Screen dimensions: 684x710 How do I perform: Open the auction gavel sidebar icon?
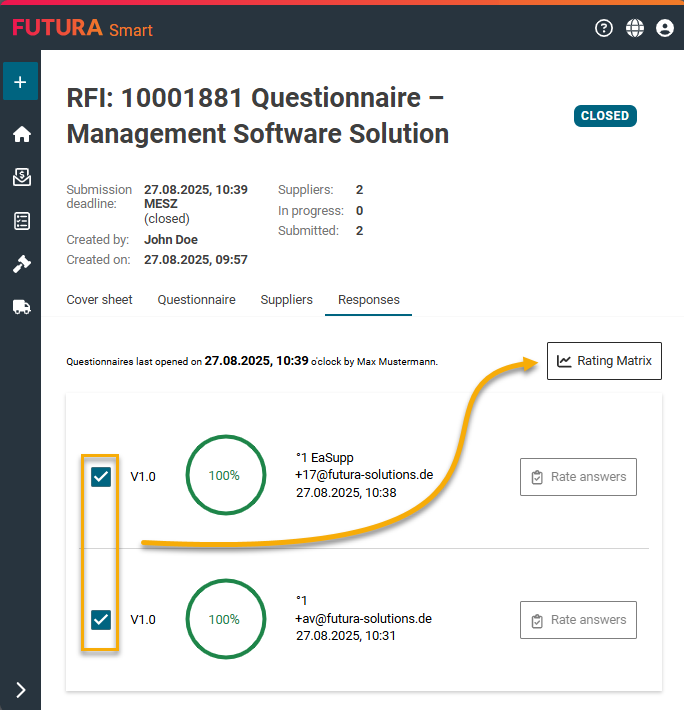point(21,264)
